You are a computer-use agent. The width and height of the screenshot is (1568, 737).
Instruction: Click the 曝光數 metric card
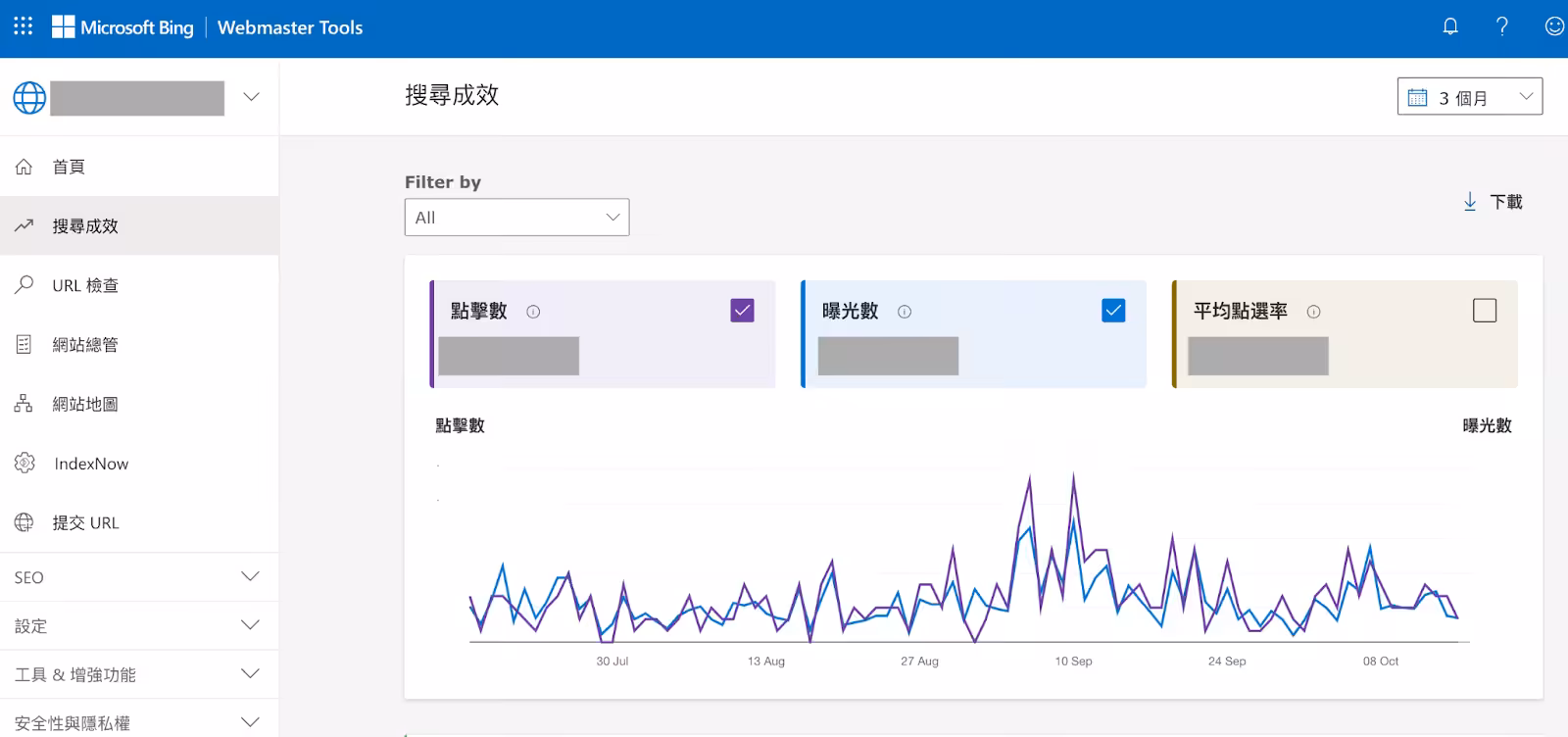pyautogui.click(x=973, y=334)
